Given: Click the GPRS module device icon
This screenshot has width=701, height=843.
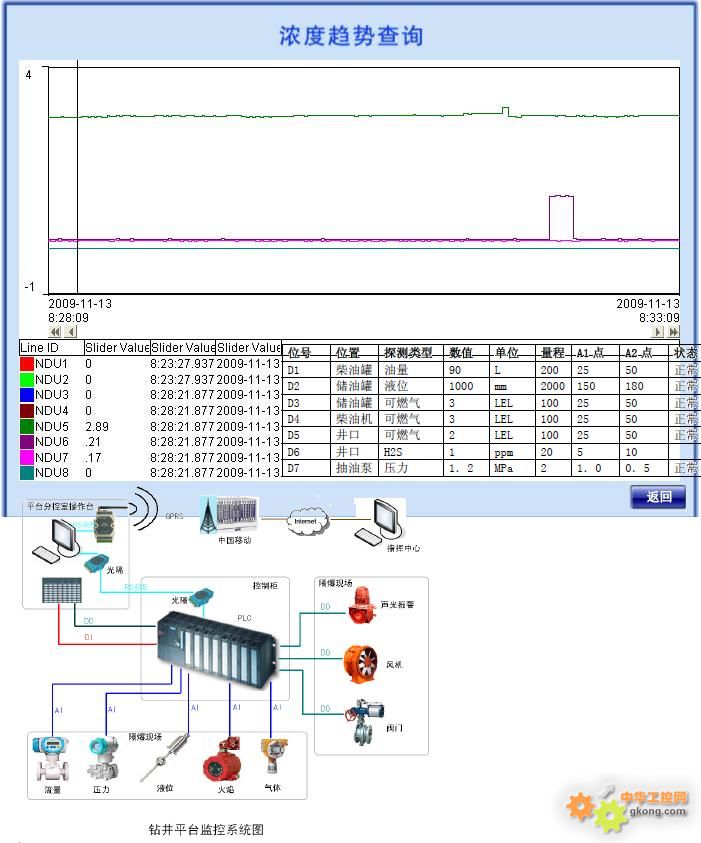Looking at the screenshot, I should coord(104,524).
